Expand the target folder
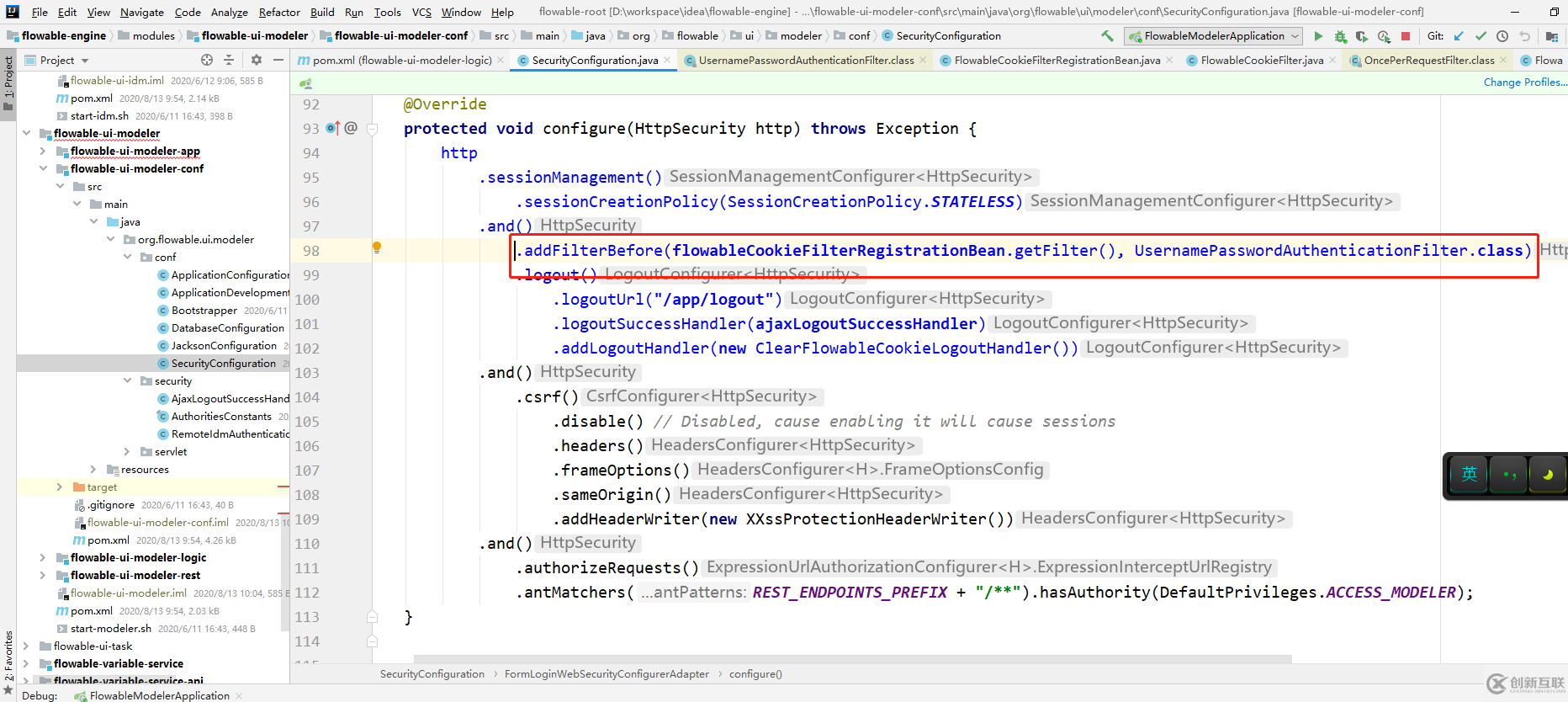Image resolution: width=1568 pixels, height=702 pixels. pyautogui.click(x=60, y=487)
